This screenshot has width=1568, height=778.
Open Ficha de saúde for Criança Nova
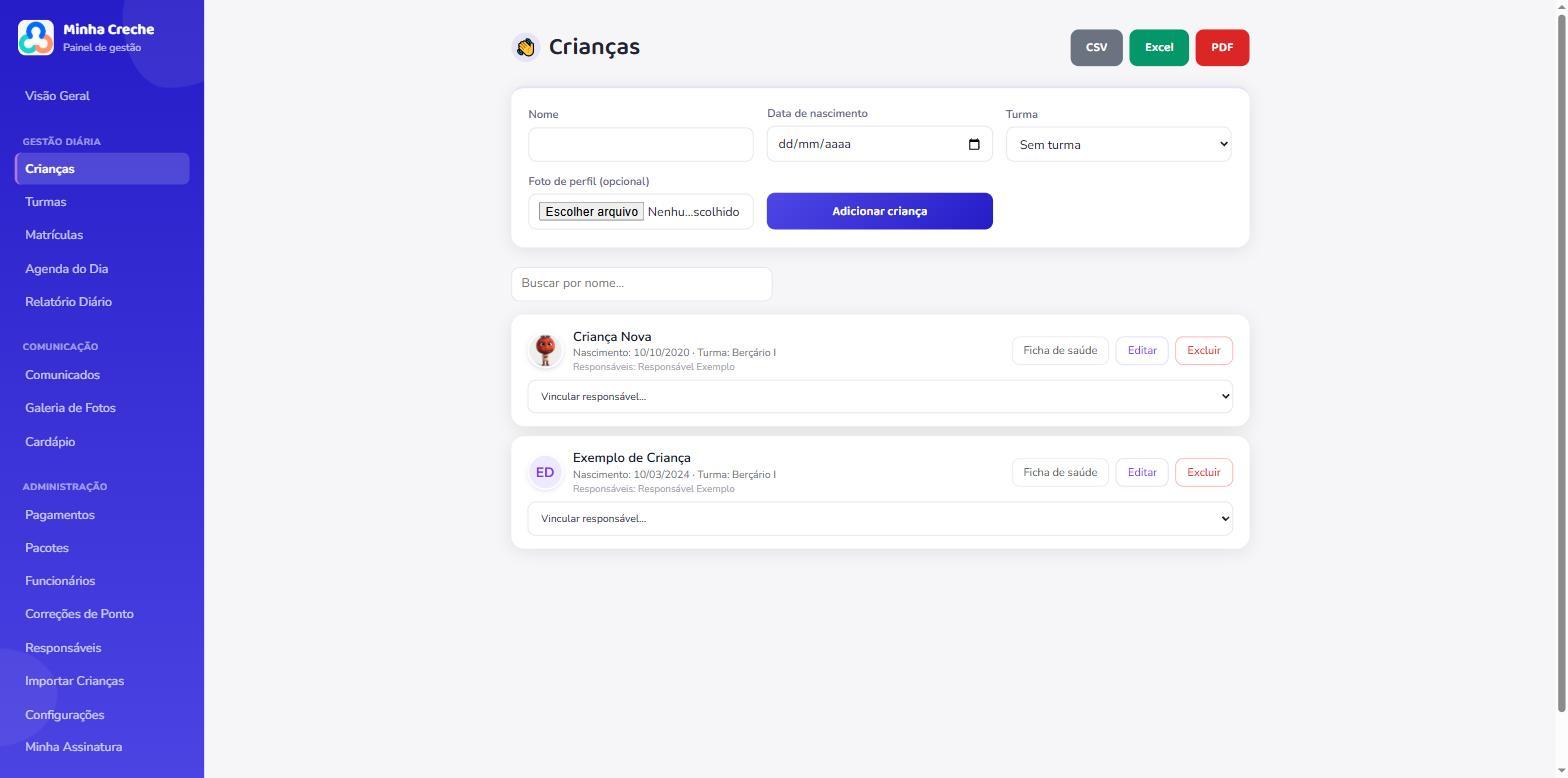(1060, 351)
